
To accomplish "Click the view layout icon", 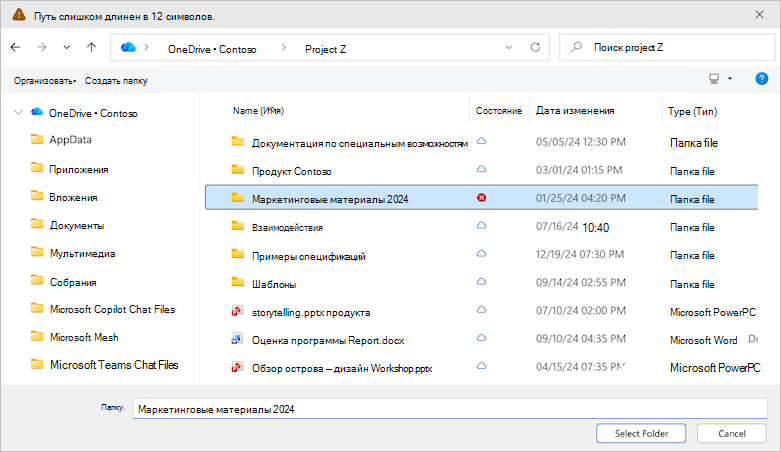I will [714, 79].
